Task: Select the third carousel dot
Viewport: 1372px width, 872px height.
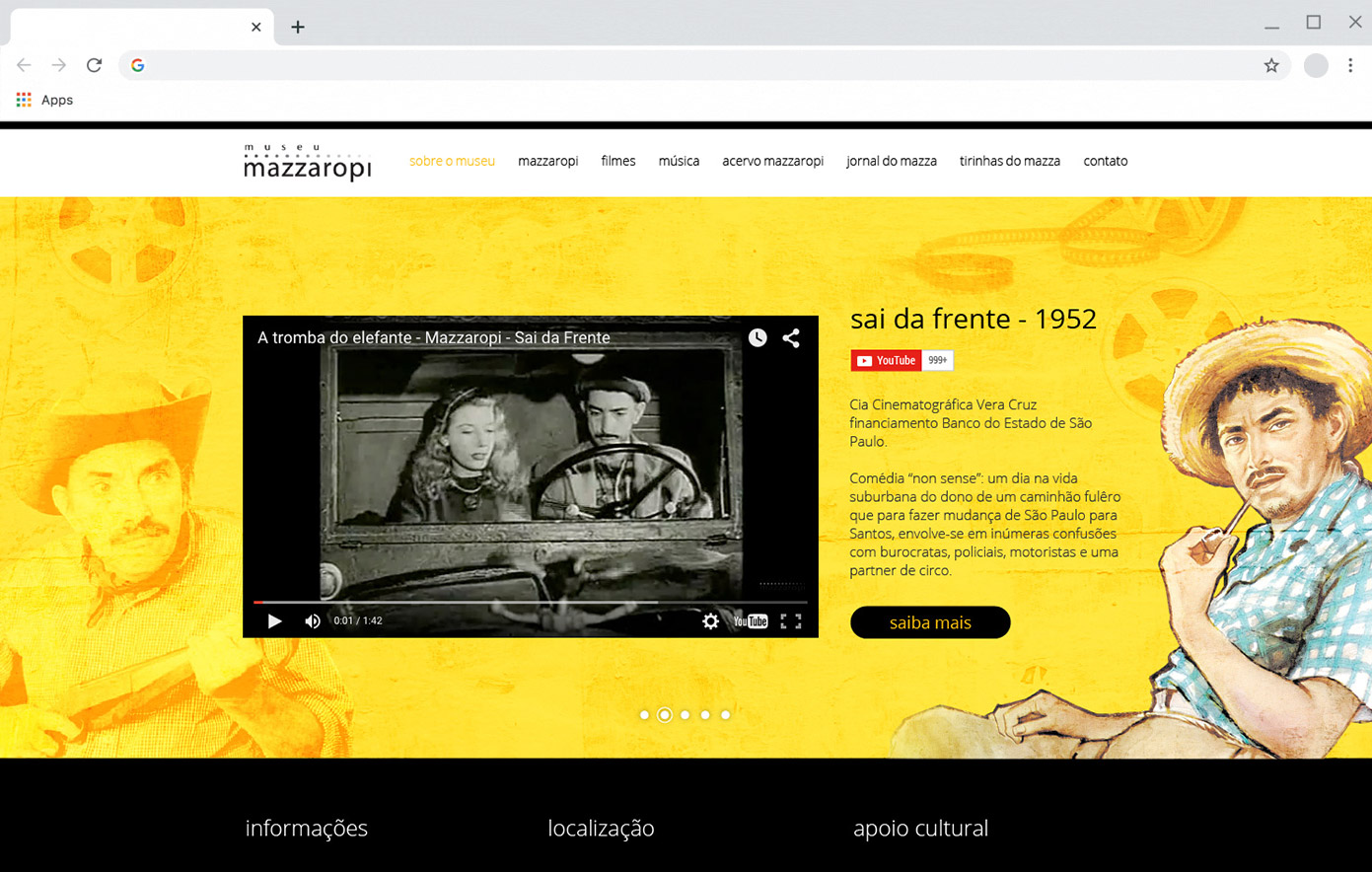Action: [685, 715]
